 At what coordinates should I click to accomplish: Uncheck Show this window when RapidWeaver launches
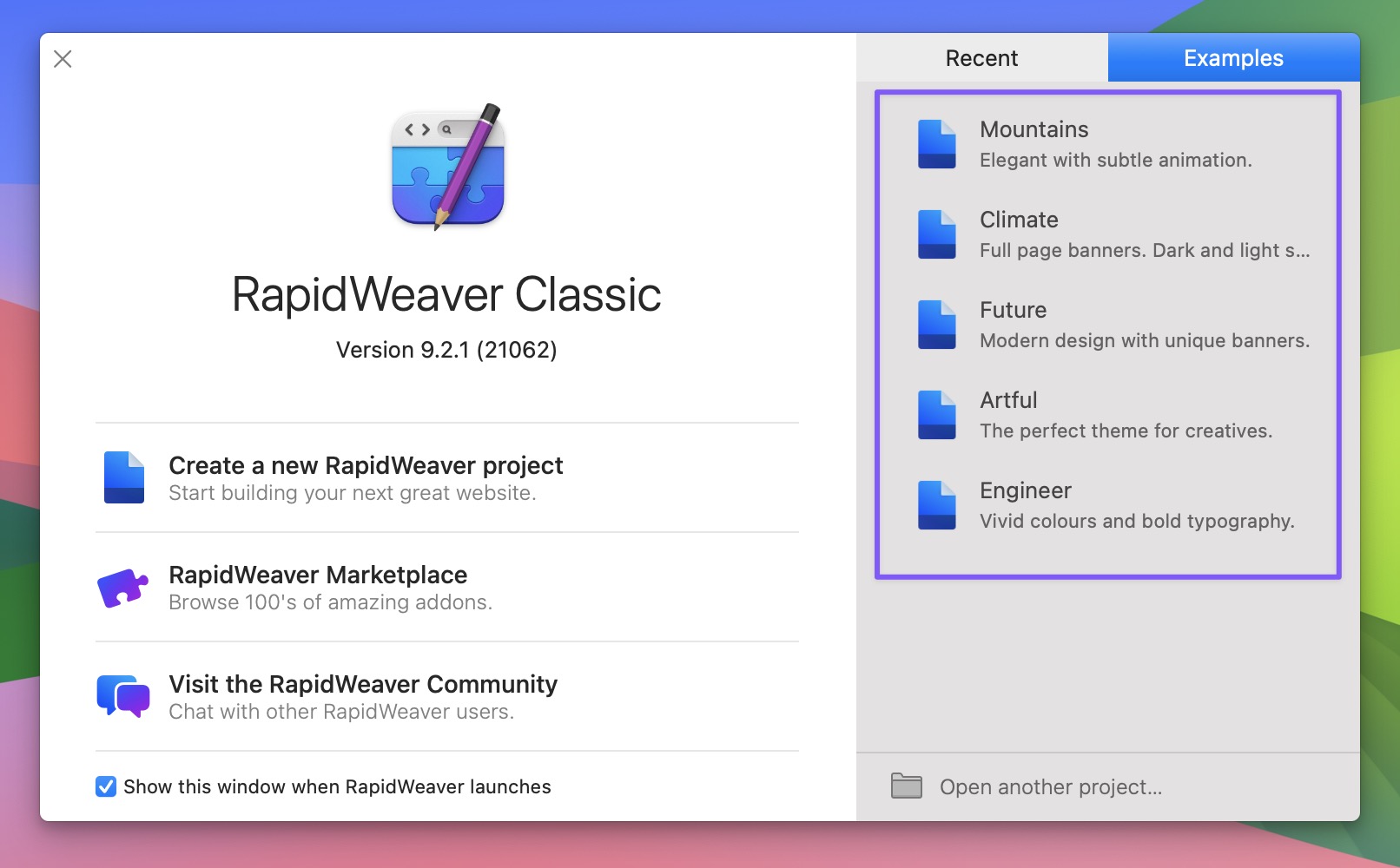[106, 786]
